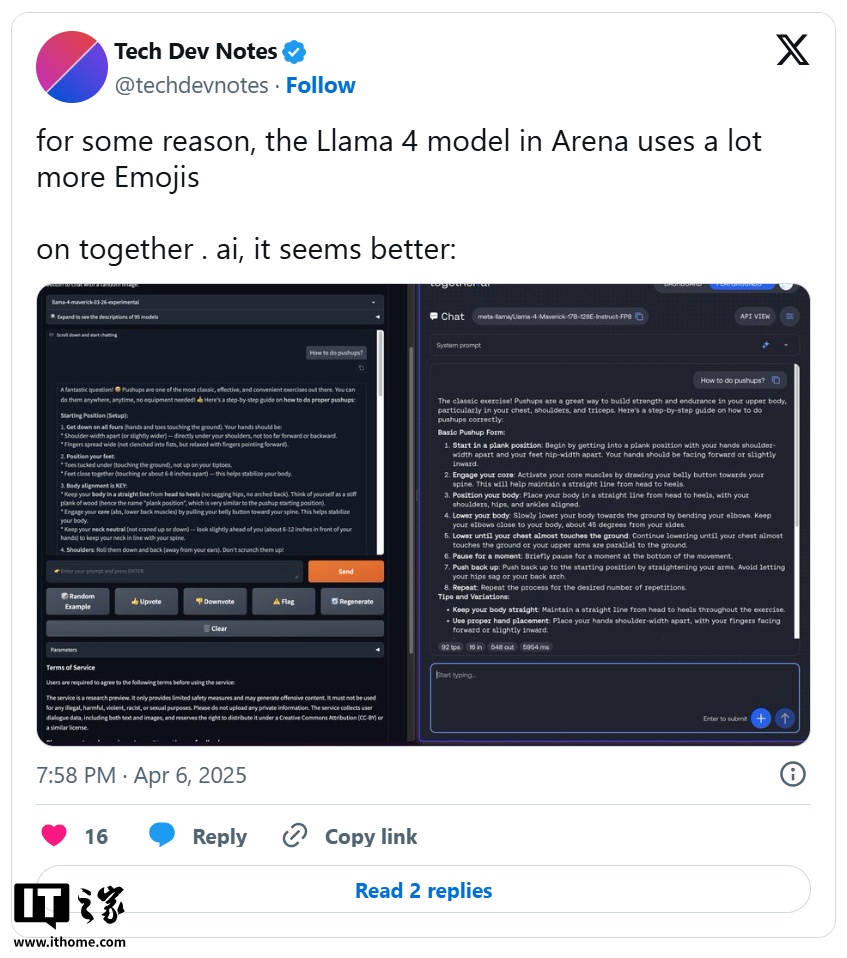Click the orange Send button

(x=345, y=573)
